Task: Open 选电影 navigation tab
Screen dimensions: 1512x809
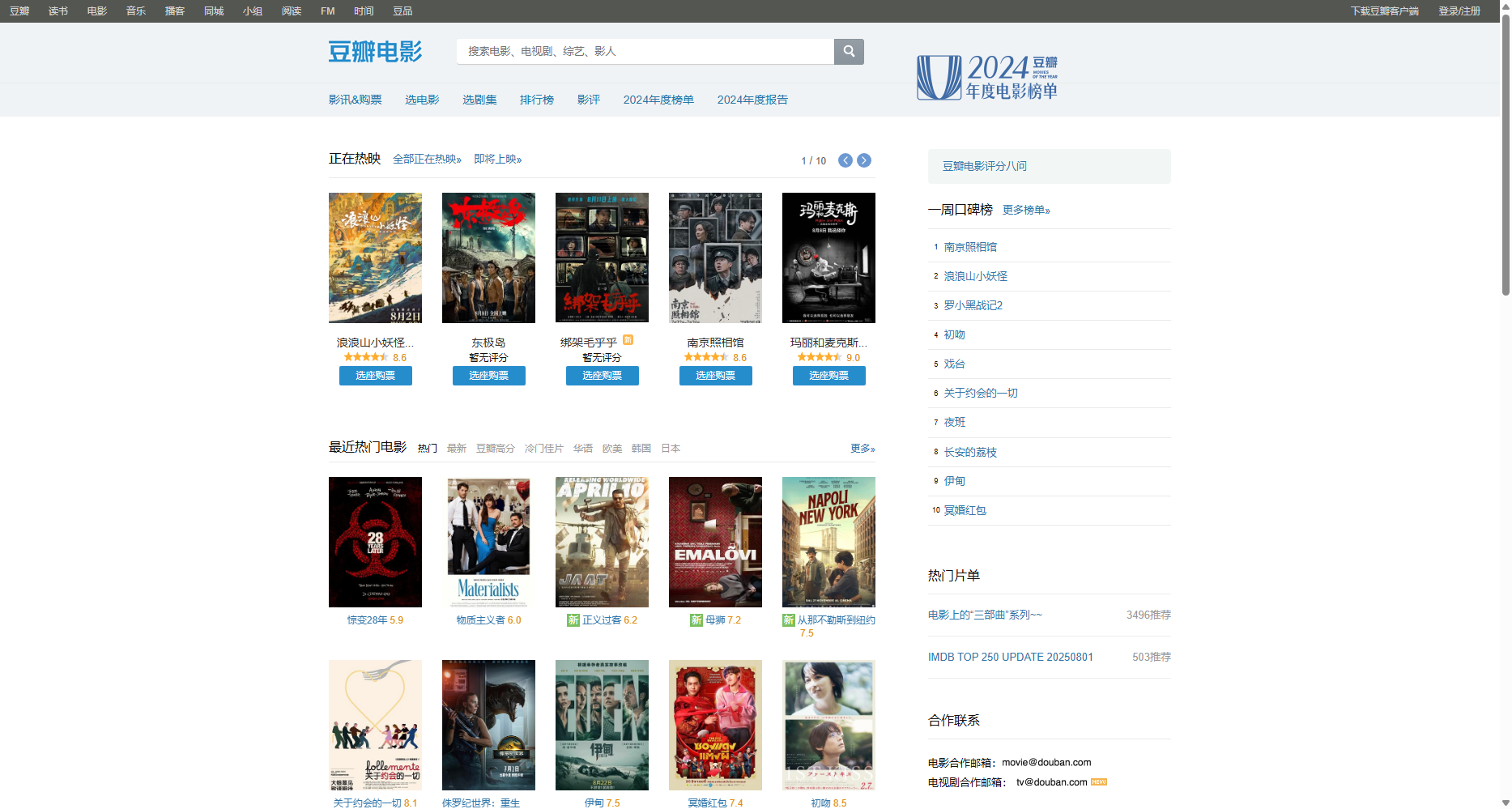Action: (x=422, y=100)
